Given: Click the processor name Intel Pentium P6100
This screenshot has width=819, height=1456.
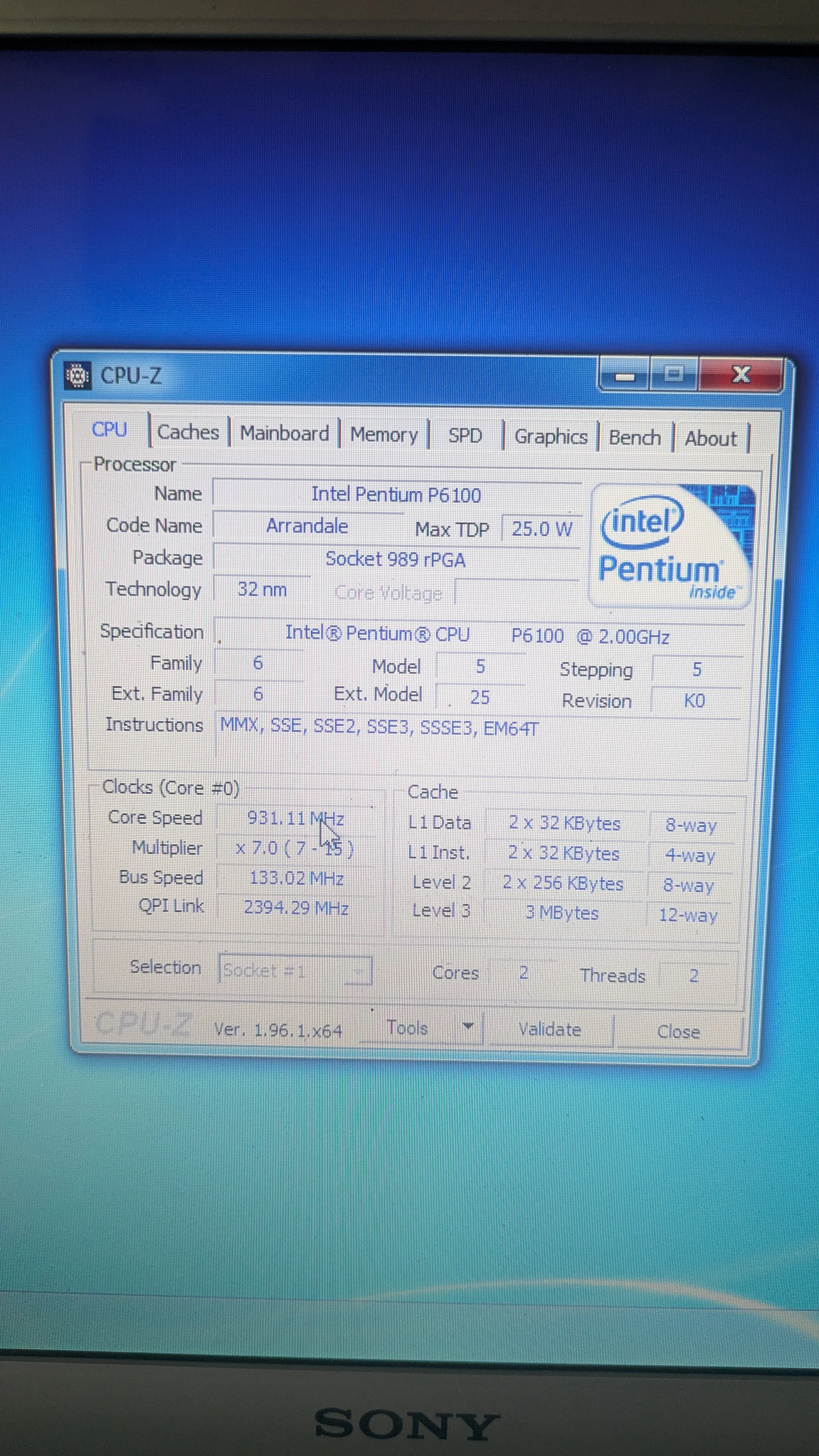Looking at the screenshot, I should 397,495.
